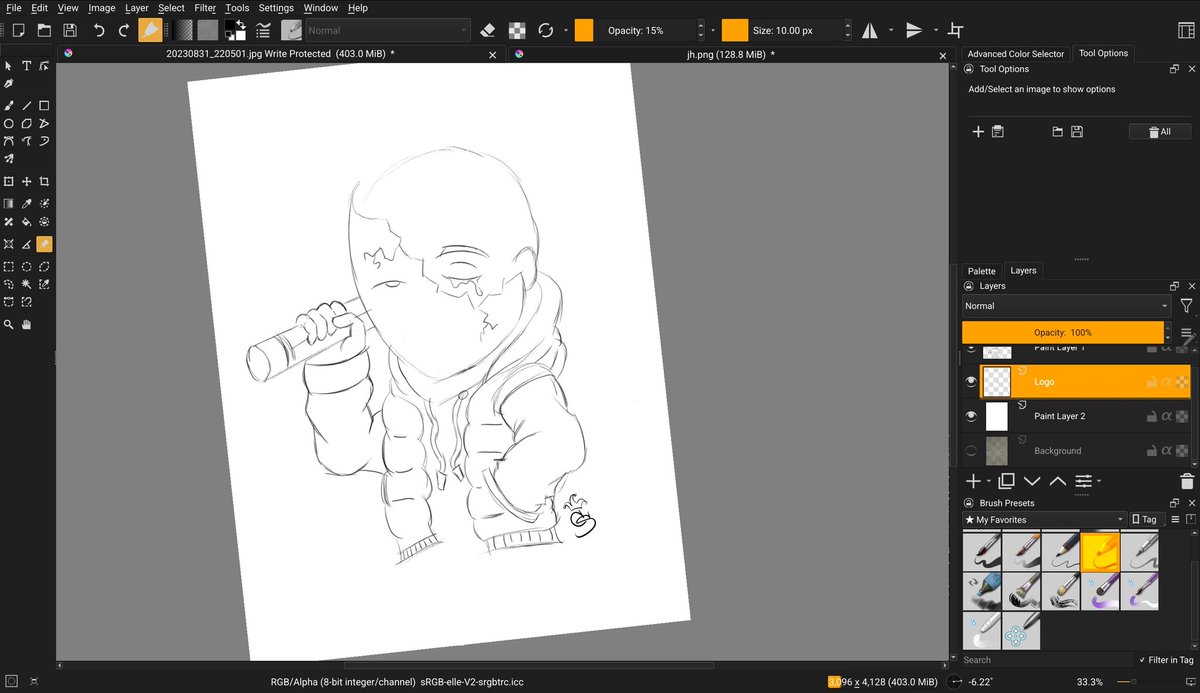Viewport: 1200px width, 693px height.
Task: Move the layer down in the stack
Action: [x=1032, y=481]
